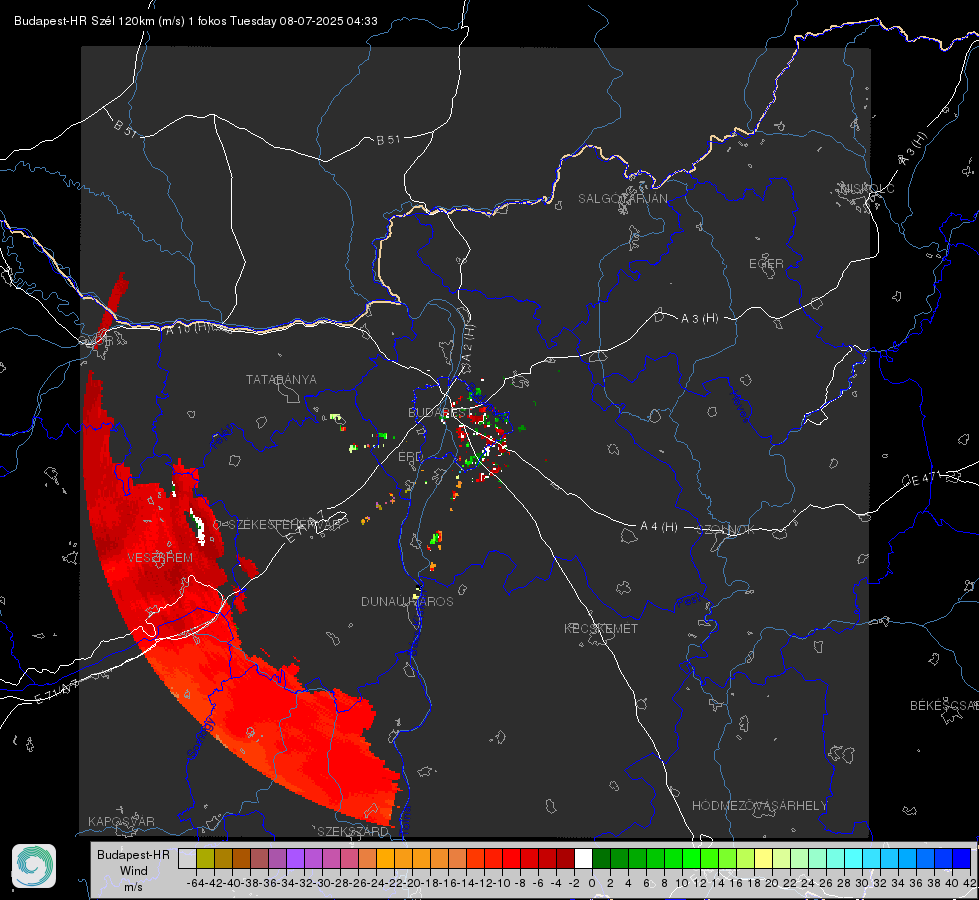Viewport: 979px width, 900px height.
Task: Pick the dark red swatch between -4 and -2
Action: coord(565,858)
